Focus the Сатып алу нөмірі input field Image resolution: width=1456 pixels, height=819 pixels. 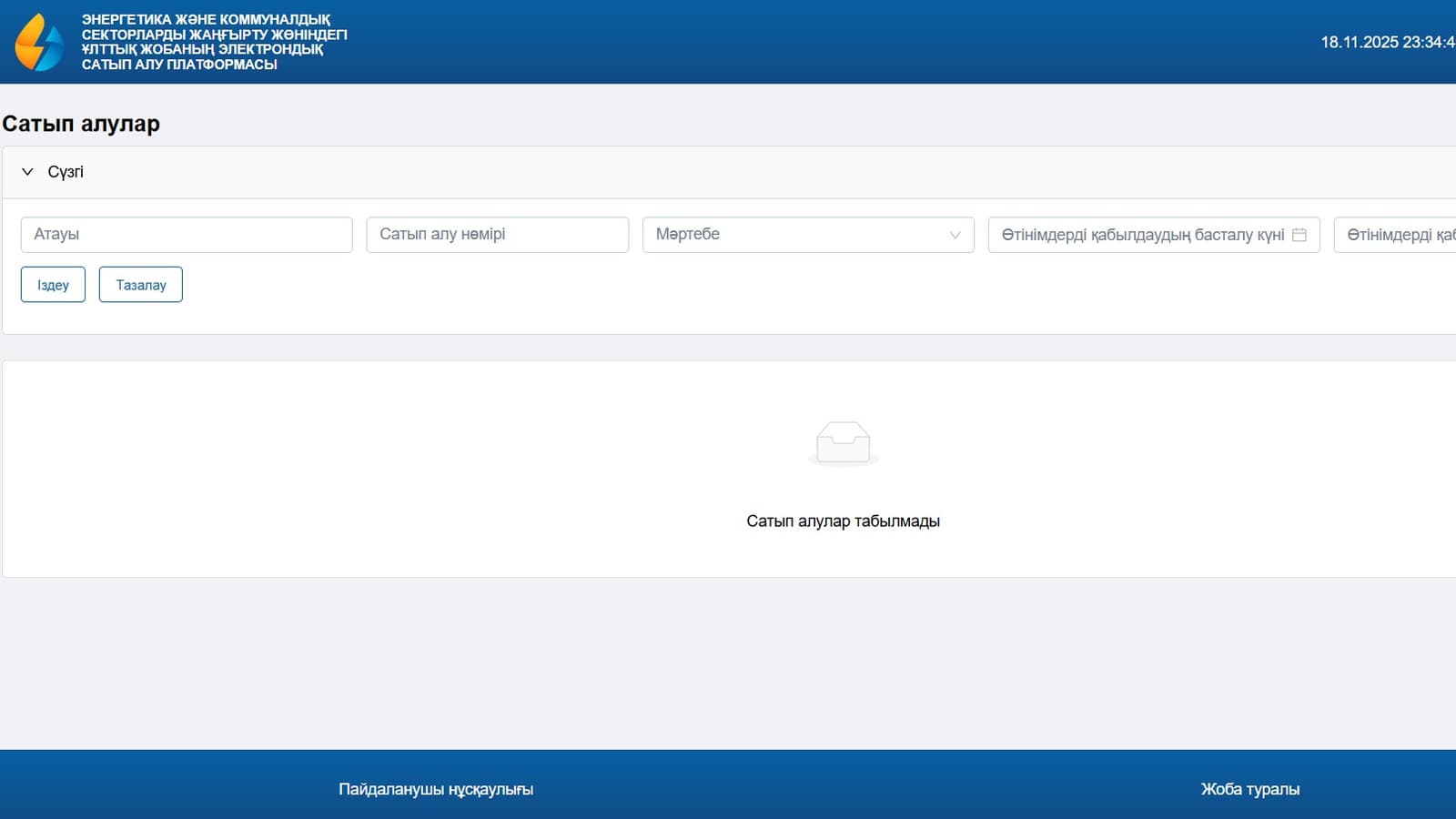click(x=497, y=235)
